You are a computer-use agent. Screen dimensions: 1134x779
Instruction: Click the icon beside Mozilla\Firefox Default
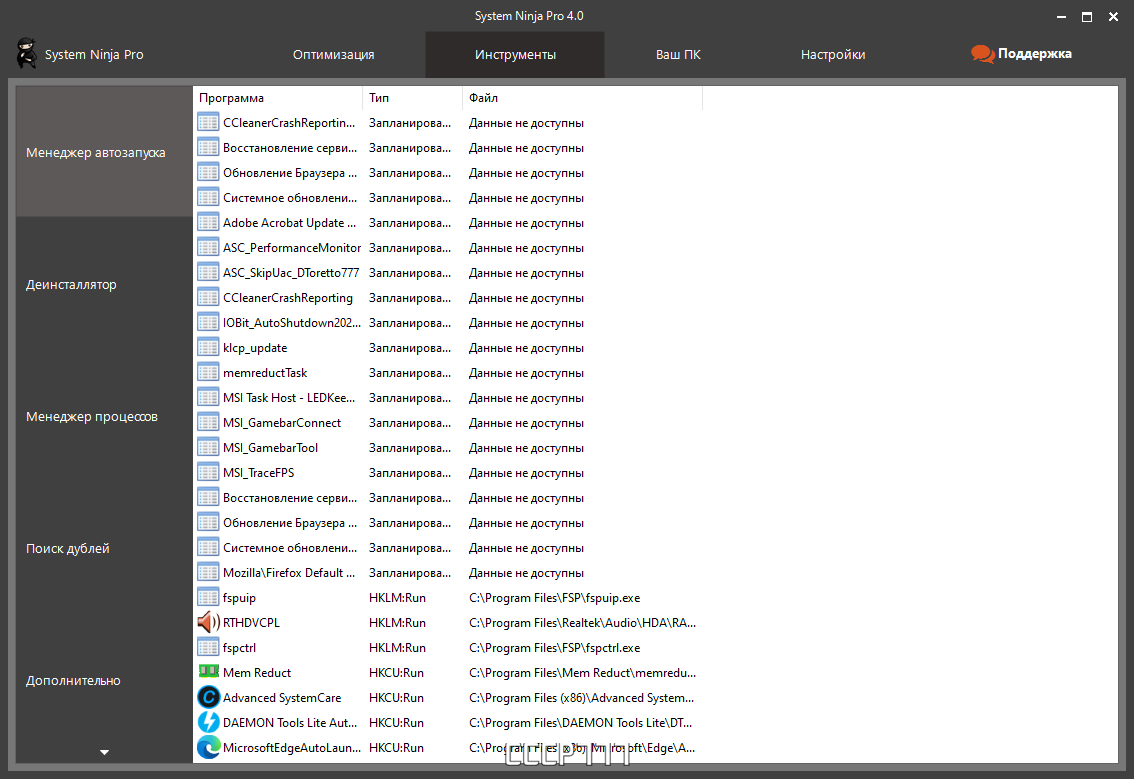click(208, 572)
